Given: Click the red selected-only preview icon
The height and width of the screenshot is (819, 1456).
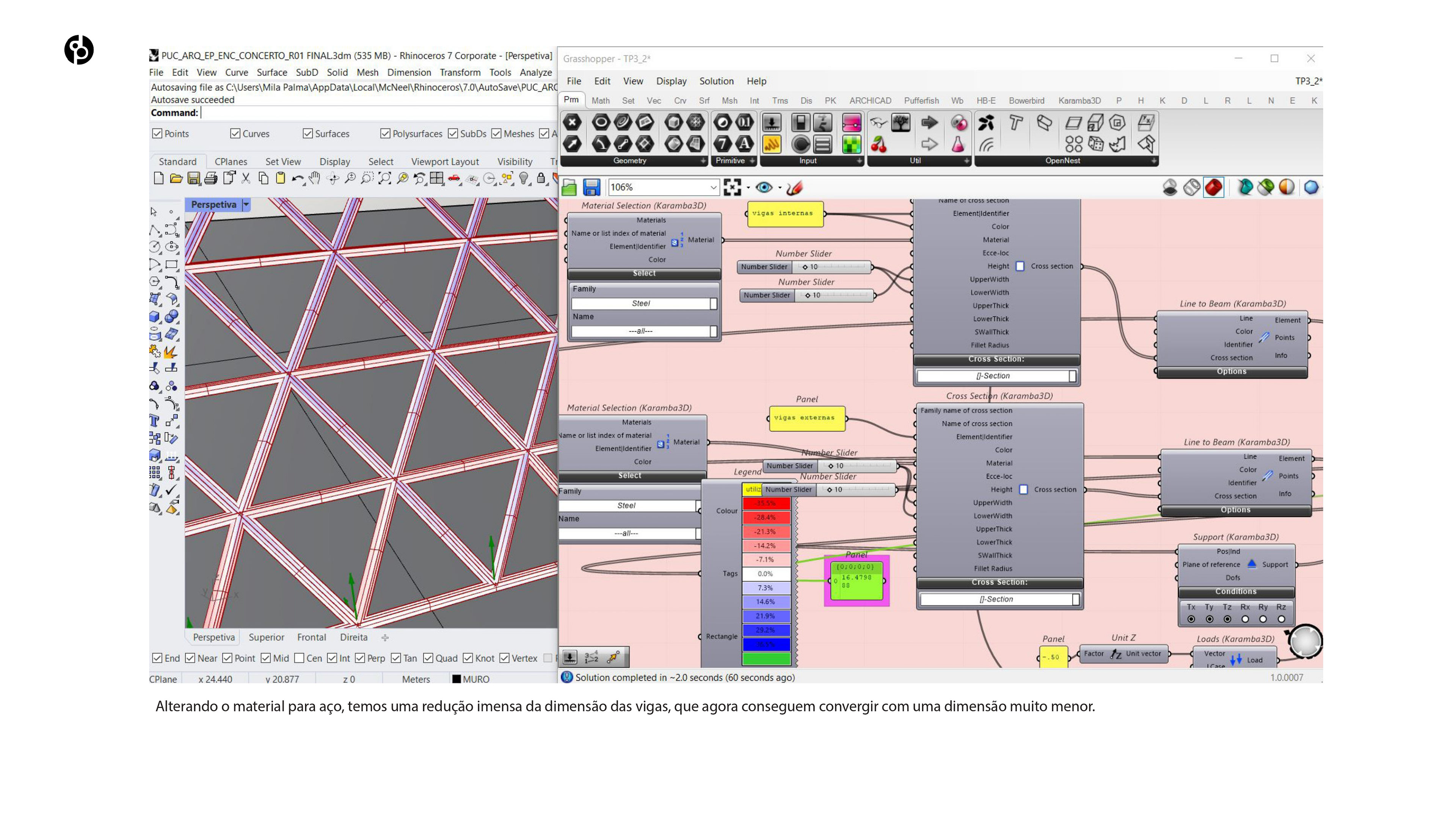Looking at the screenshot, I should (x=1213, y=187).
